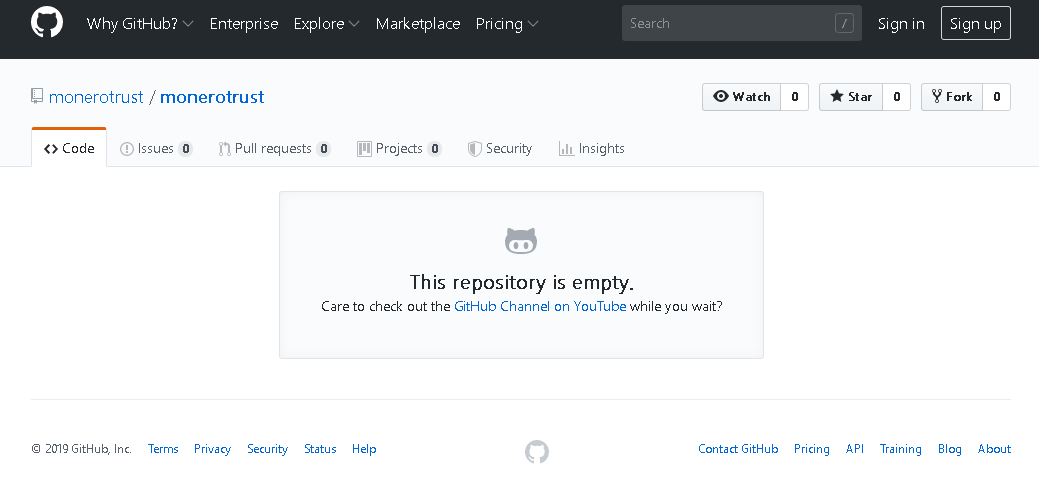
Task: Open GitHub Channel on YouTube link
Action: click(x=540, y=306)
